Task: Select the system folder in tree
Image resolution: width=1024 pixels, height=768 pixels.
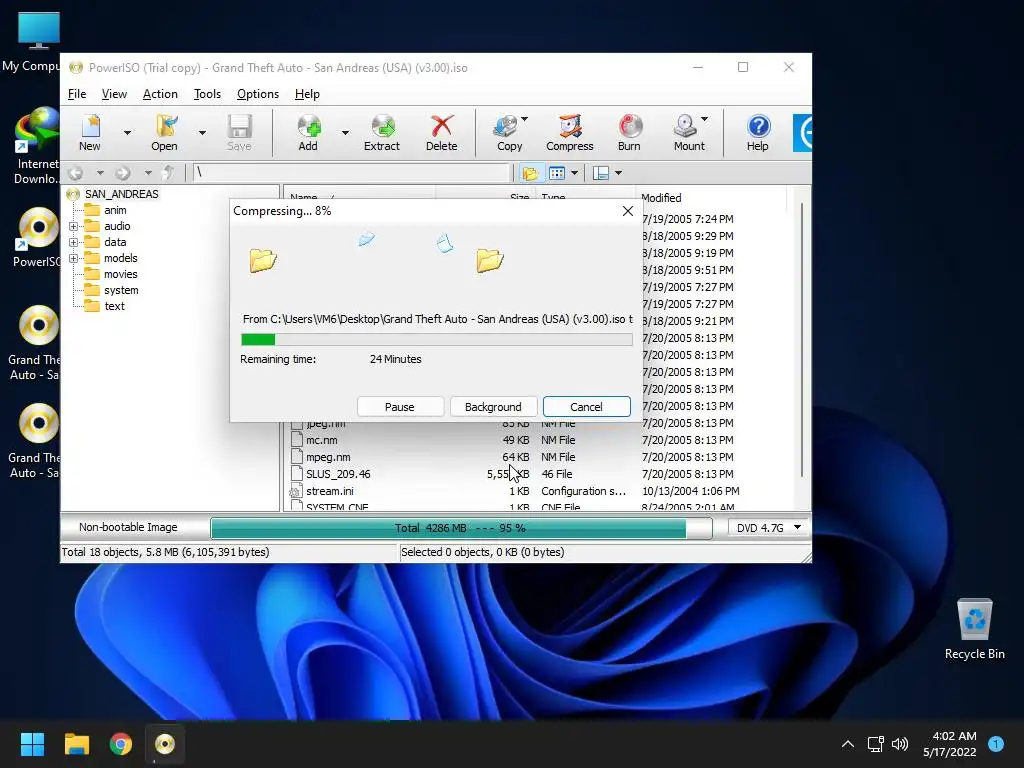Action: click(121, 290)
